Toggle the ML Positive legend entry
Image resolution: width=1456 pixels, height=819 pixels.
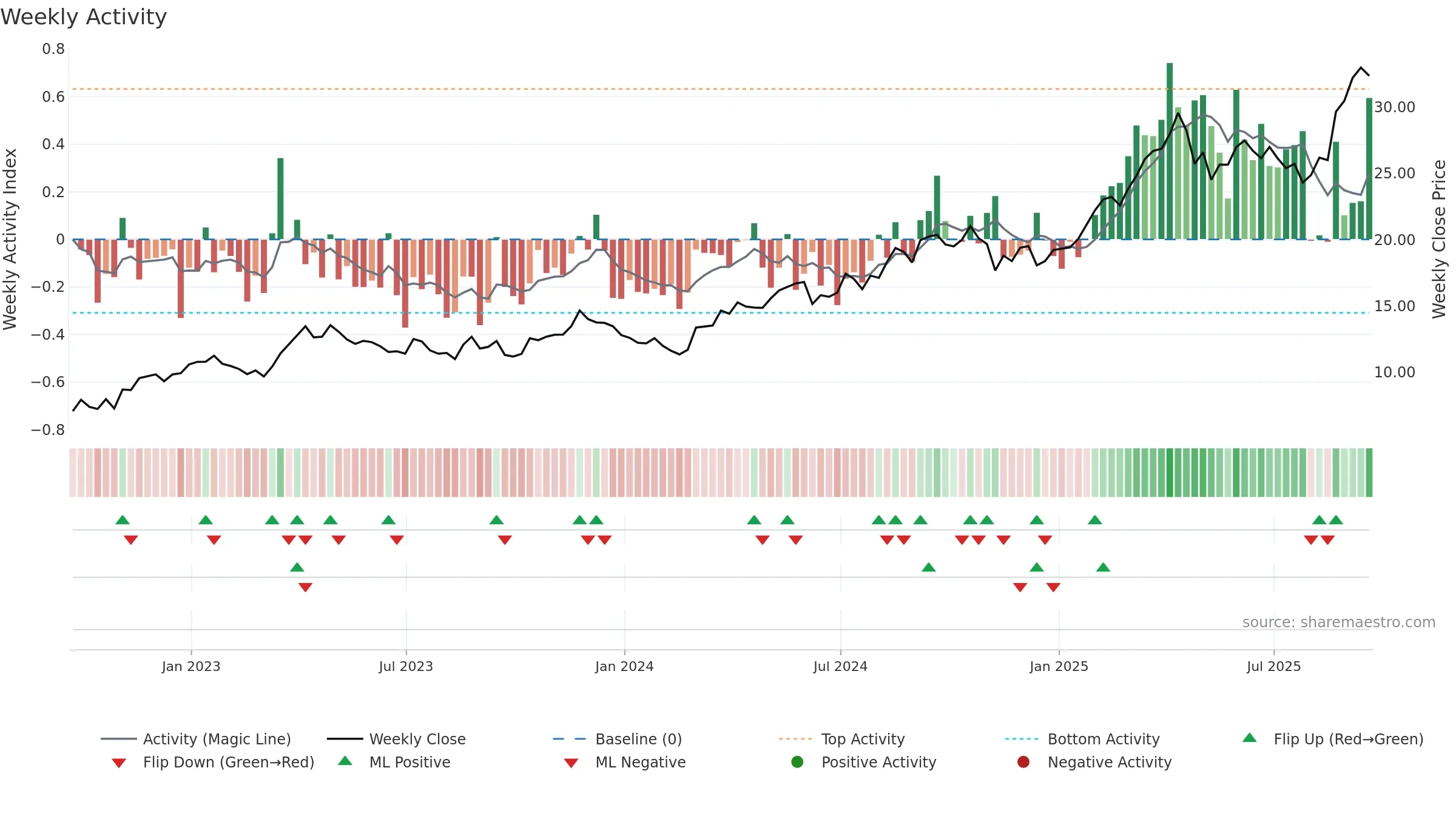(394, 762)
